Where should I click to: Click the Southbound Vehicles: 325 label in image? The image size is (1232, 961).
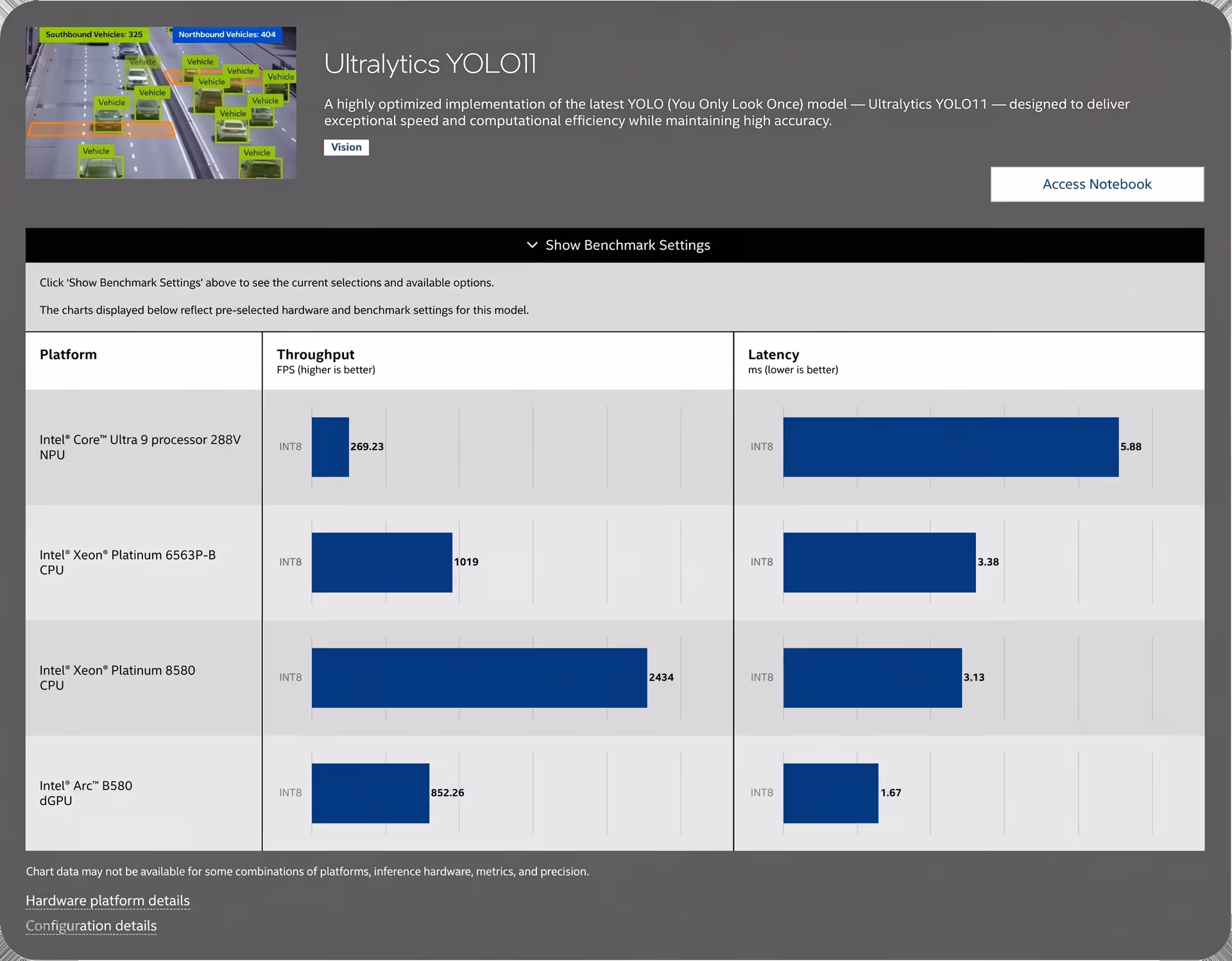pyautogui.click(x=94, y=34)
